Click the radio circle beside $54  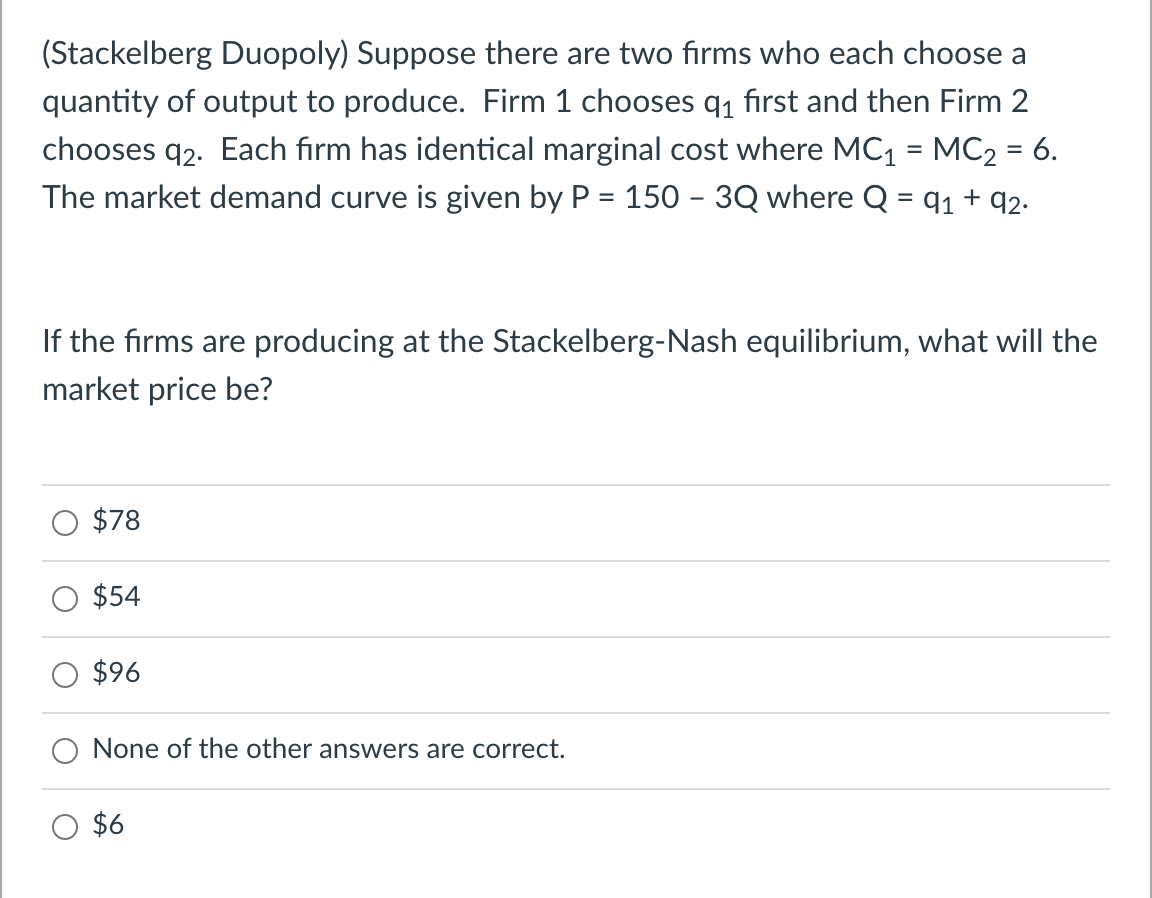point(64,597)
